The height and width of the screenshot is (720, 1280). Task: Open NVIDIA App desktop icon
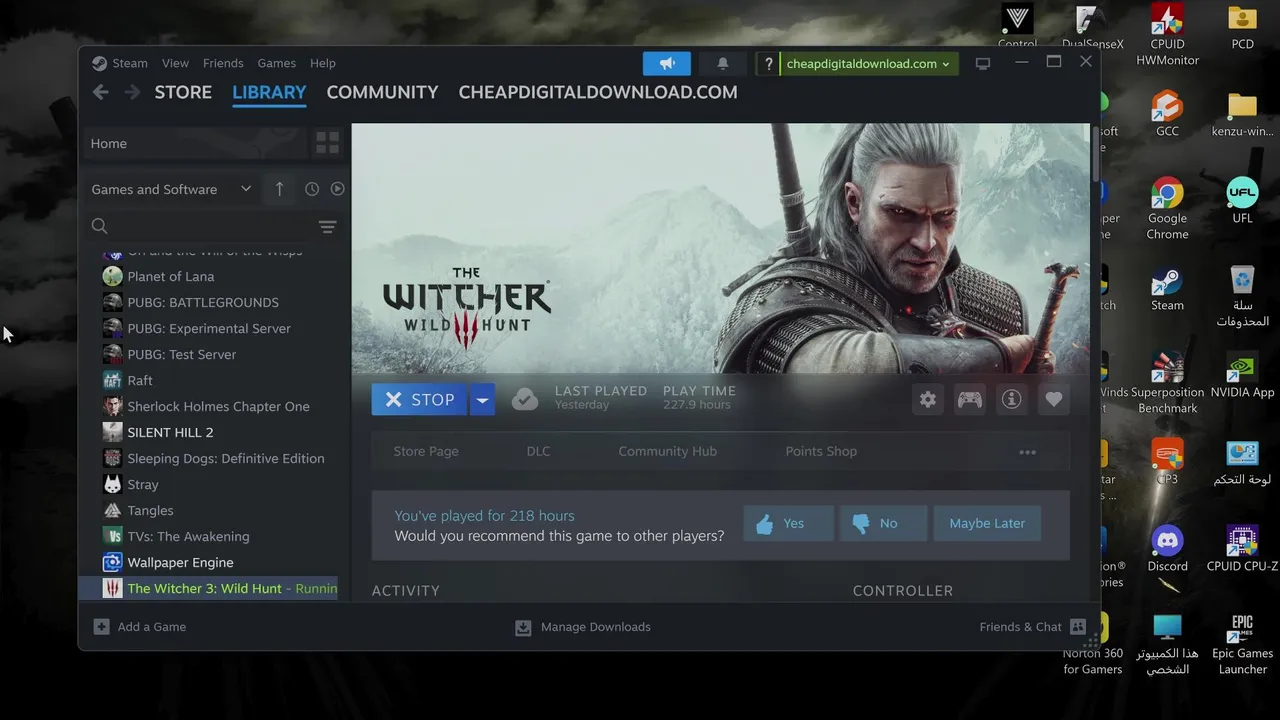(1242, 375)
